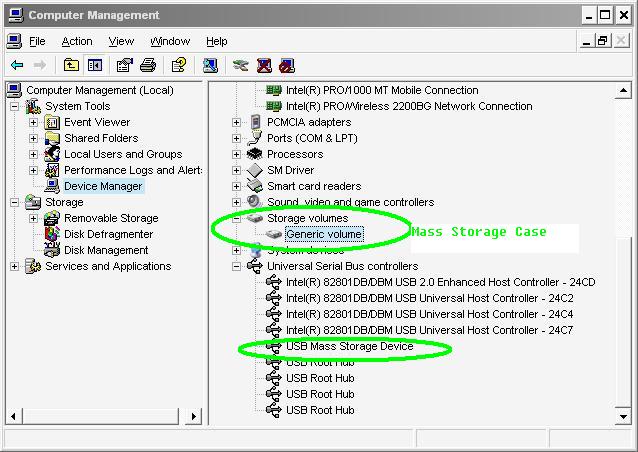
Task: Select Computer Management (Local) root node
Action: point(100,90)
